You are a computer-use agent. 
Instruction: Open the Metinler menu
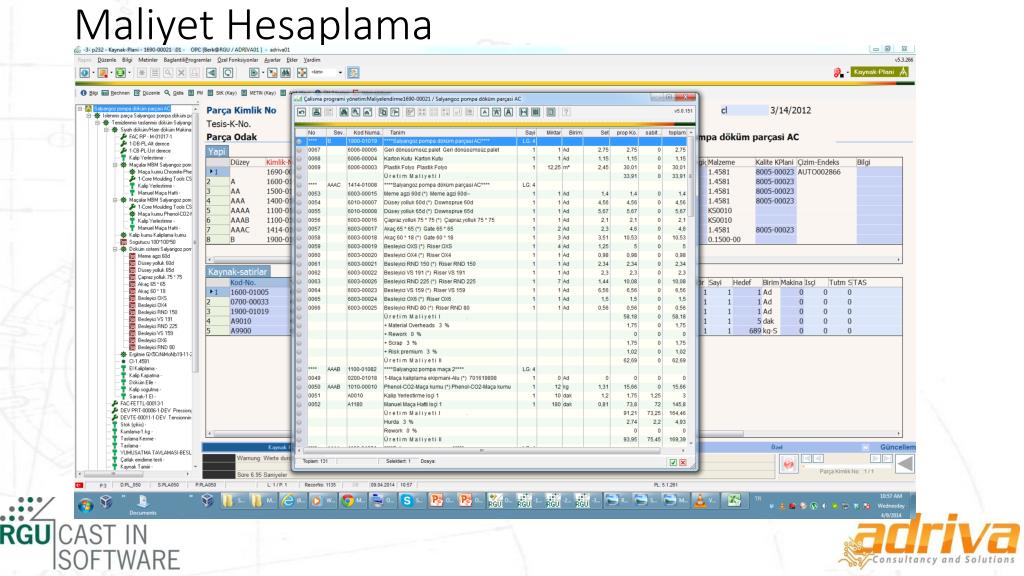148,60
